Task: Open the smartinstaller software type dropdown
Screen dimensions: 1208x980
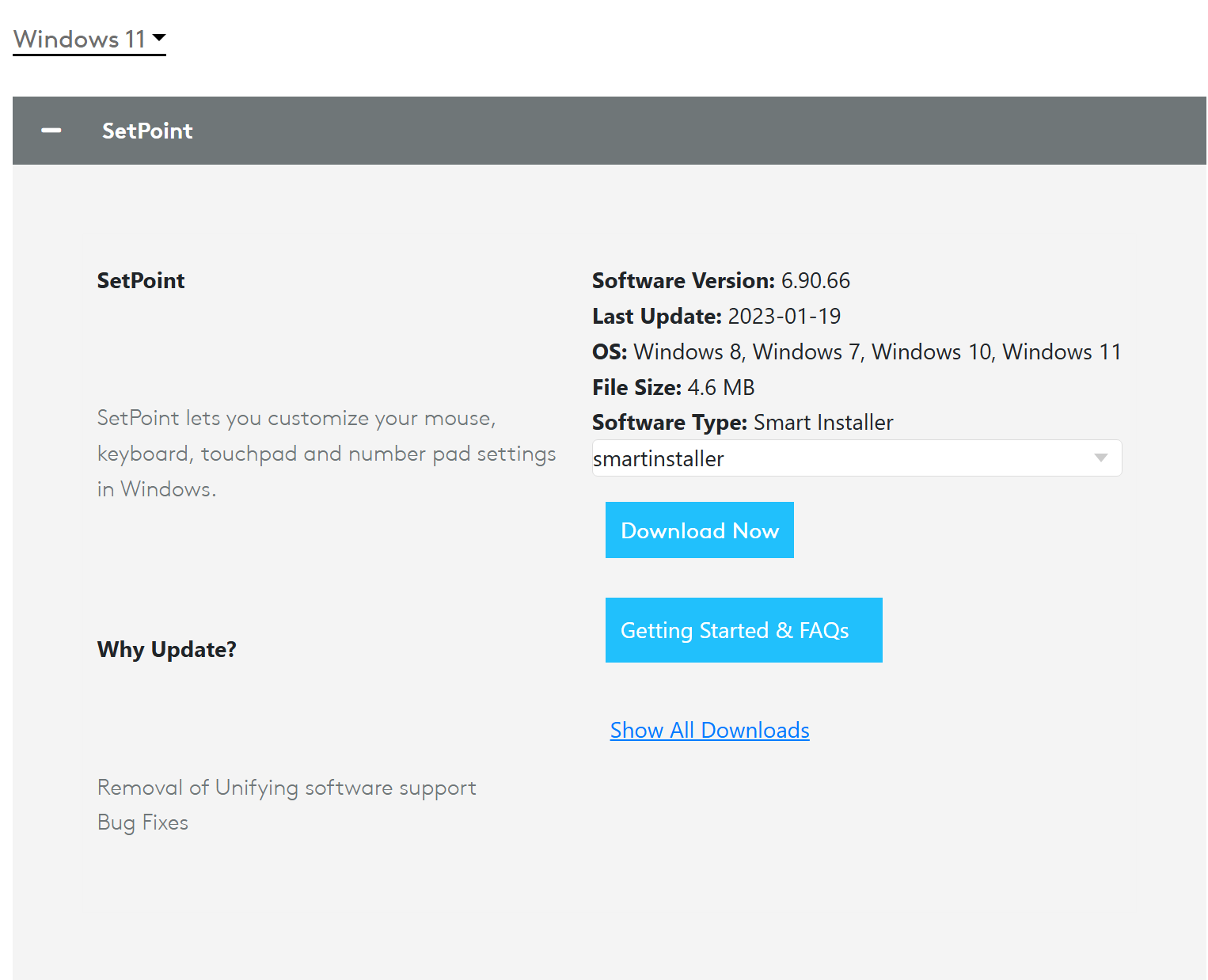Action: click(x=857, y=458)
